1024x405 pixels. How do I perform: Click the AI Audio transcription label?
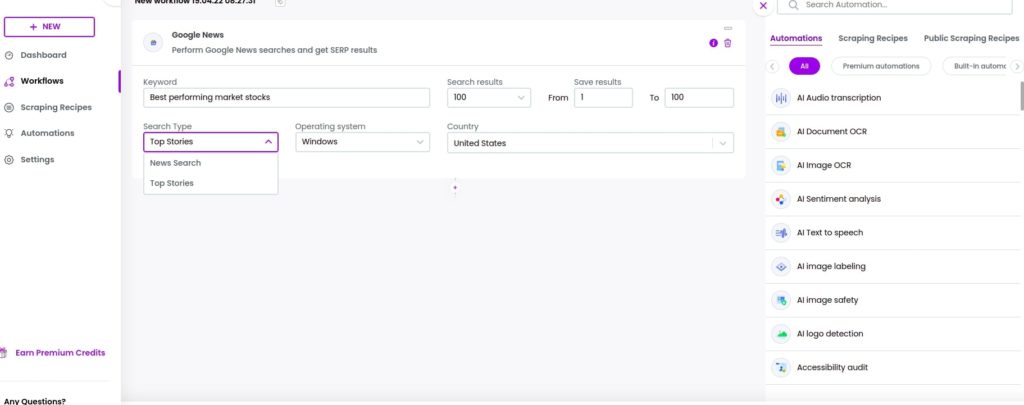pyautogui.click(x=839, y=98)
